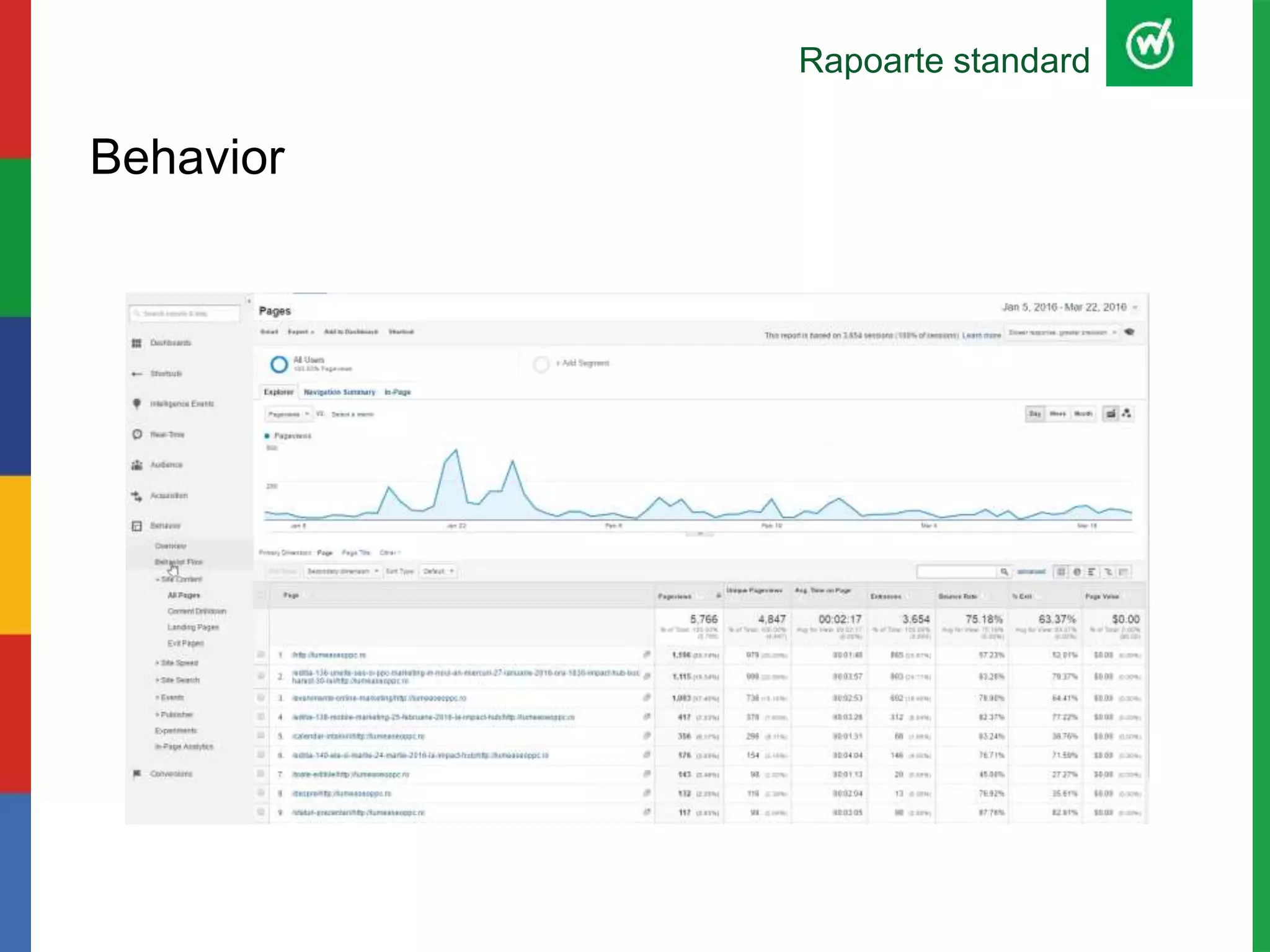Tick the checkbox for row 8
The height and width of the screenshot is (952, 1270).
[261, 793]
